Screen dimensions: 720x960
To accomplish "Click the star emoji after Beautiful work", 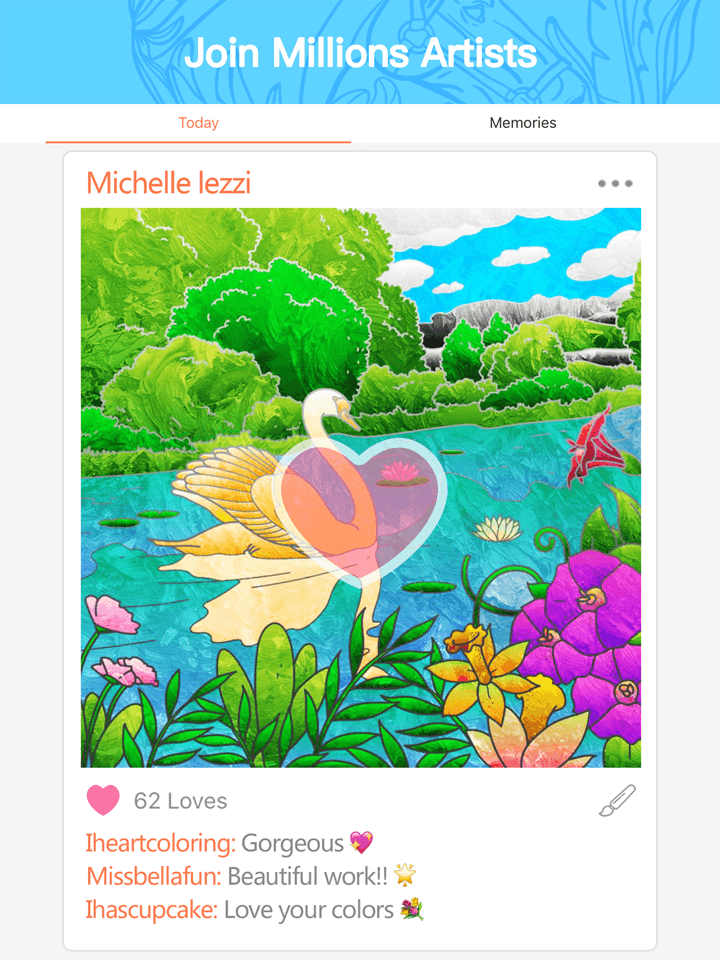I will (405, 875).
